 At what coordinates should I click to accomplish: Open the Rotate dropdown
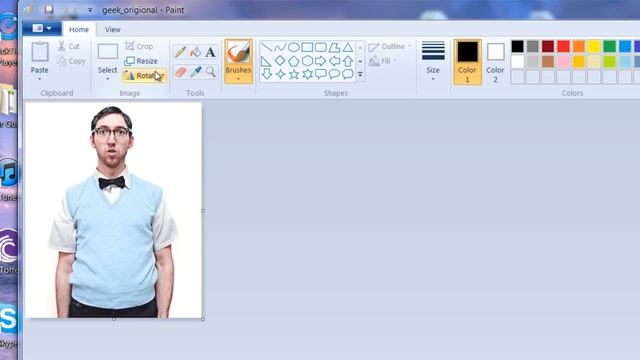click(x=144, y=76)
